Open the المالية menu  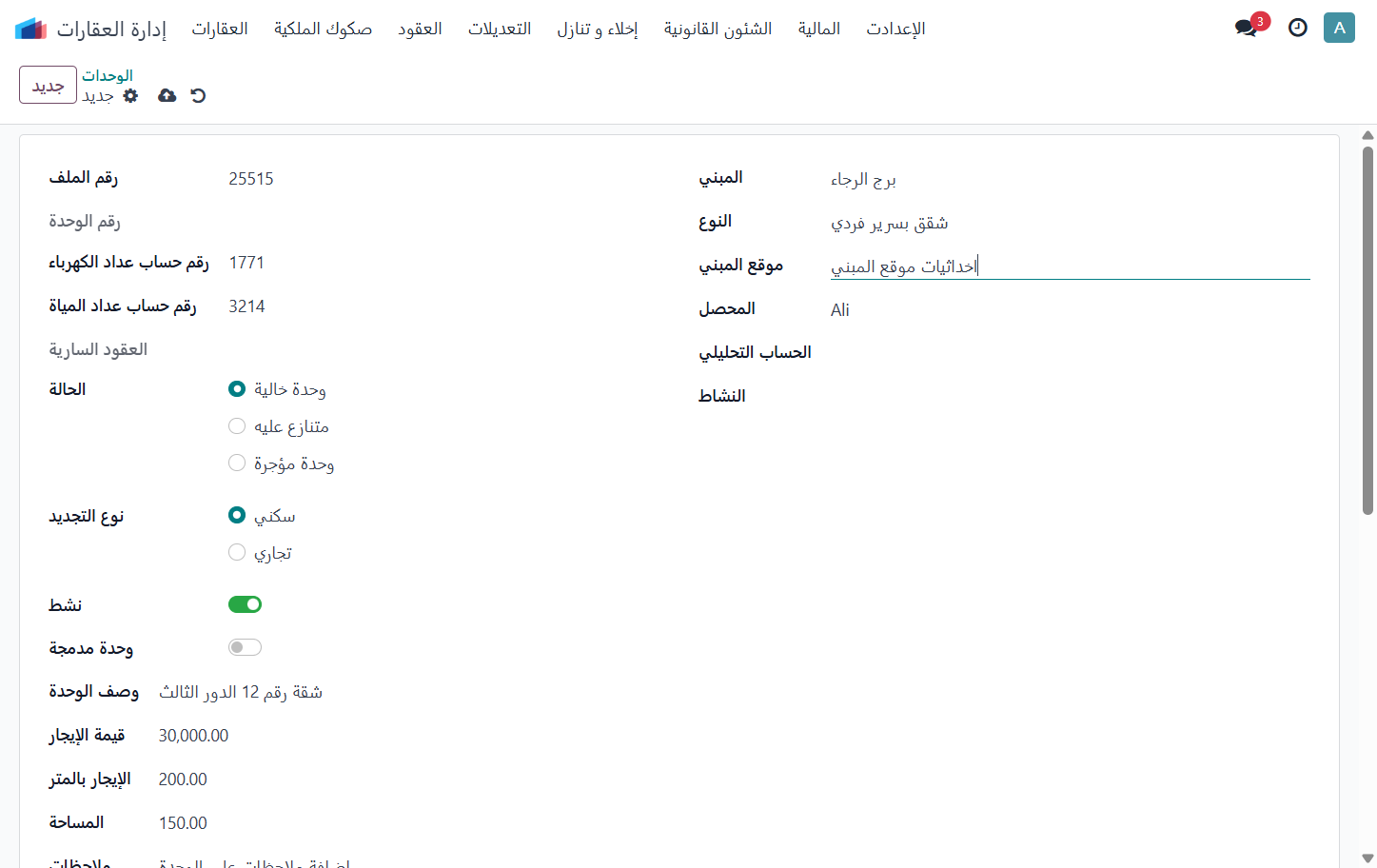[x=819, y=29]
